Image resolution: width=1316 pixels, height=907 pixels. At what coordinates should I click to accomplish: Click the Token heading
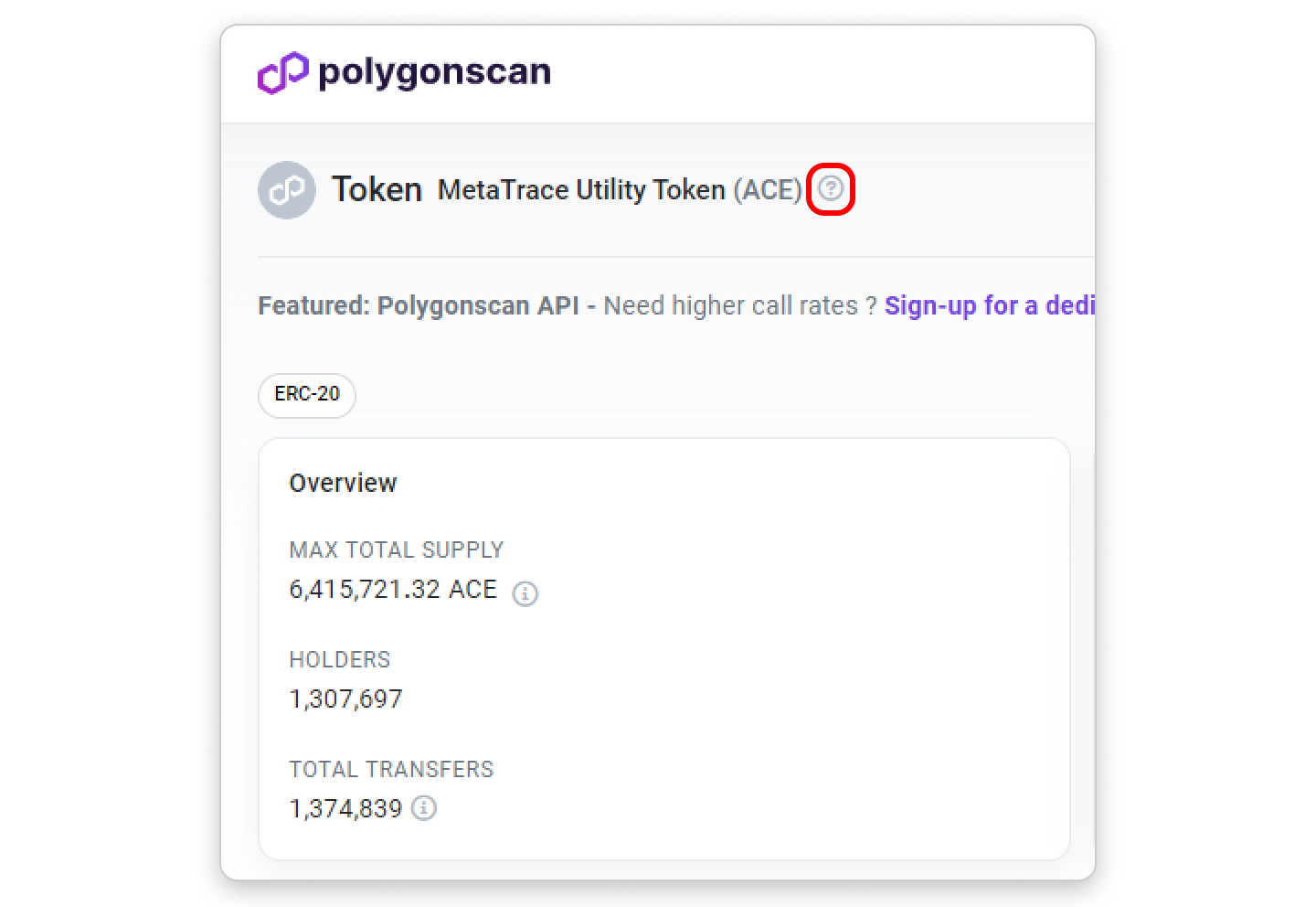(377, 190)
